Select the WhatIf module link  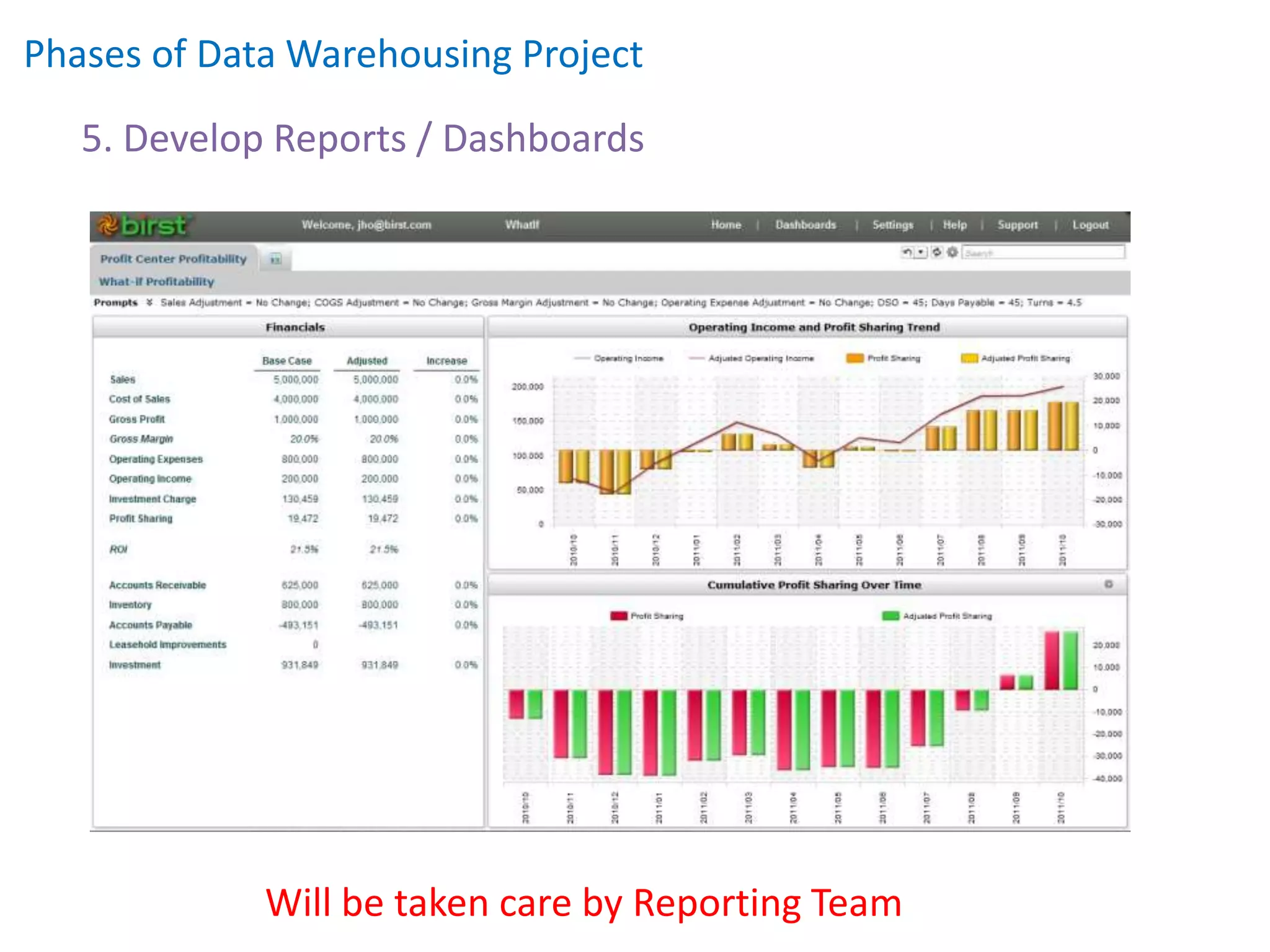(x=522, y=225)
